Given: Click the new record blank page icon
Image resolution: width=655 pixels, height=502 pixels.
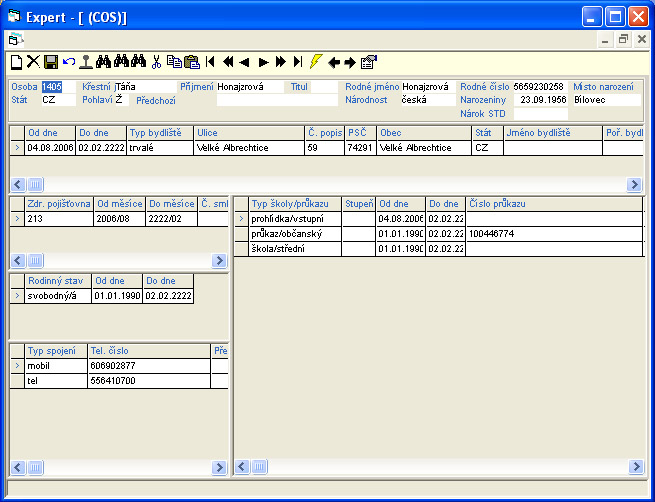Looking at the screenshot, I should [x=15, y=62].
